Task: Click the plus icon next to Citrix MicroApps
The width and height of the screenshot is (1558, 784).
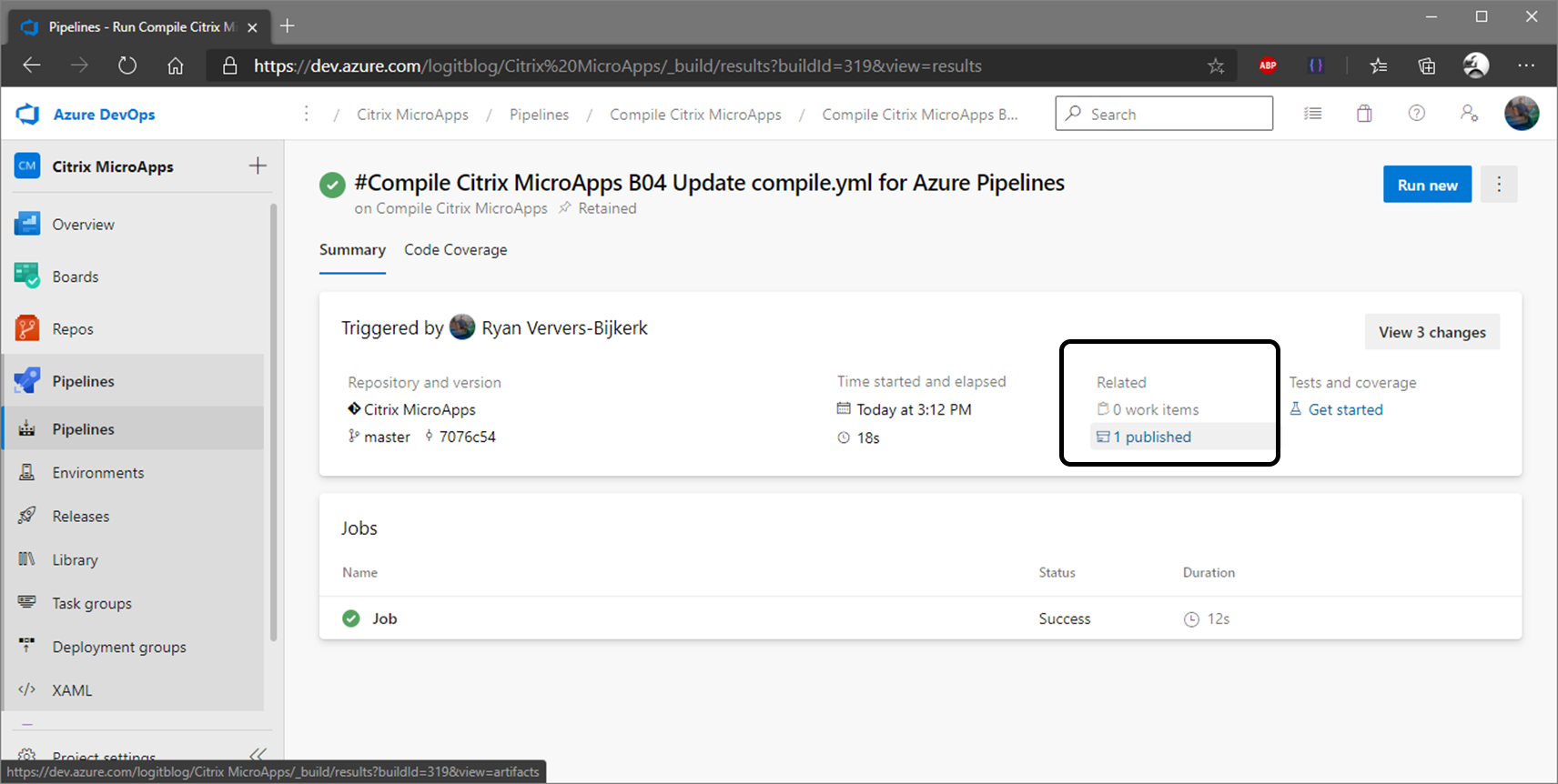Action: (x=258, y=166)
